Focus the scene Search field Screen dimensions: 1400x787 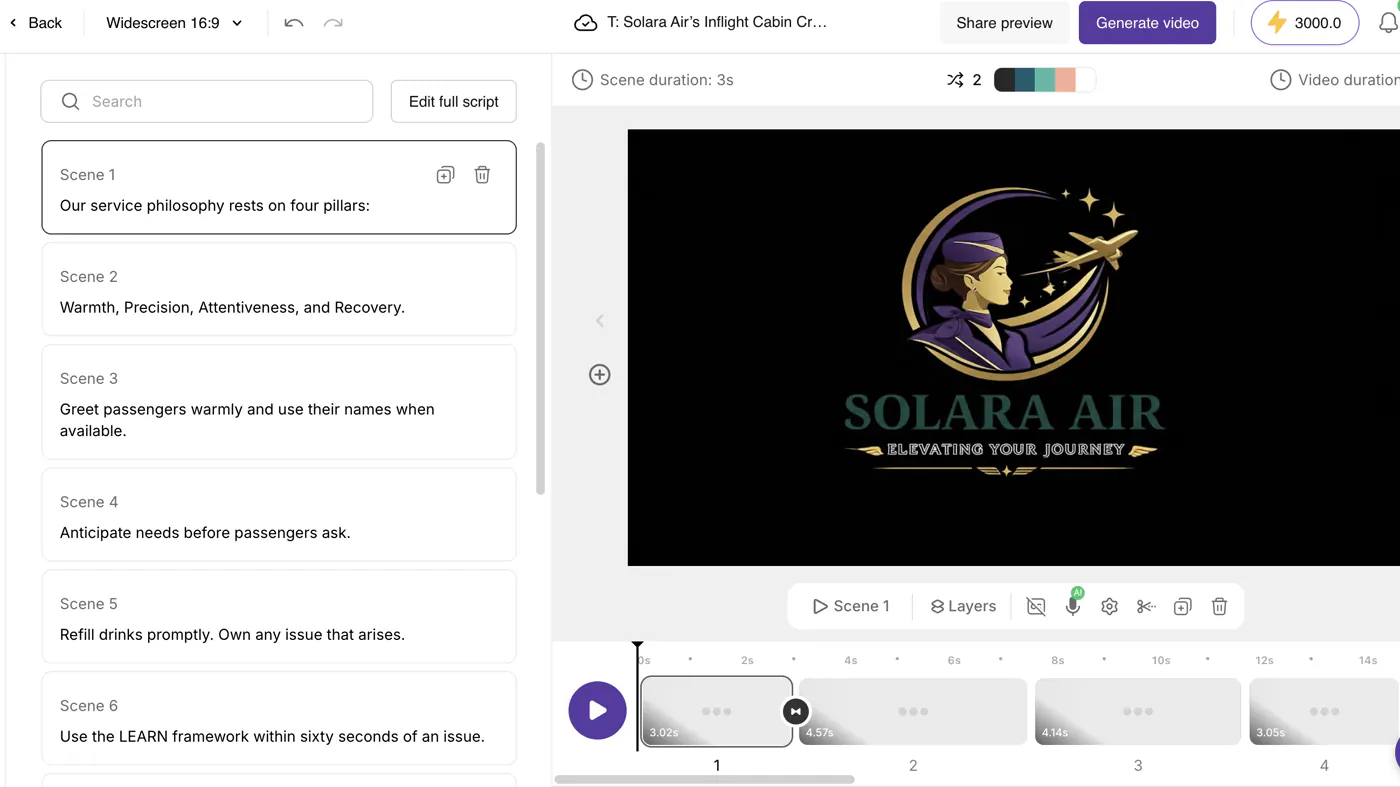[x=207, y=101]
